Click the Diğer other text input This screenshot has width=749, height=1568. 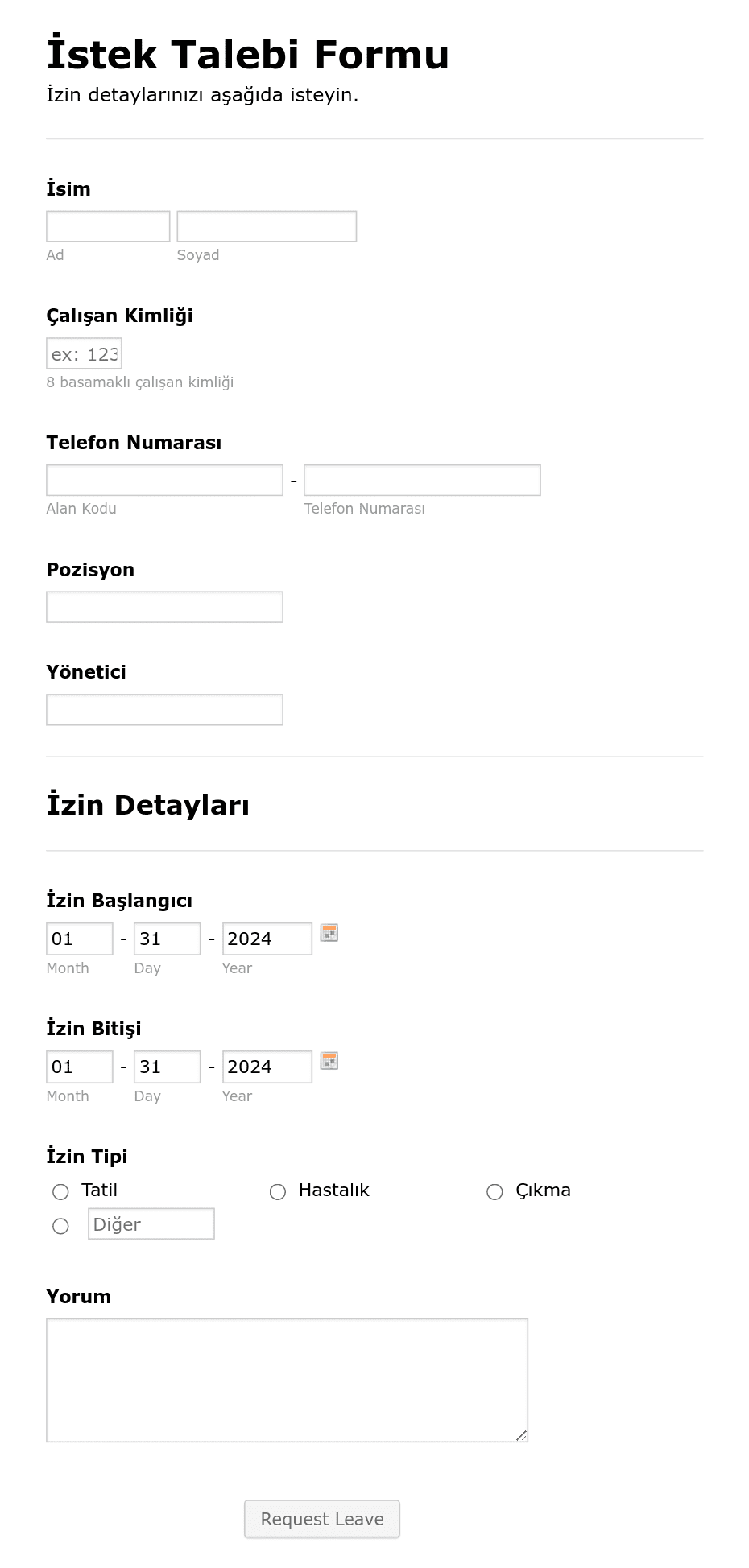151,1223
